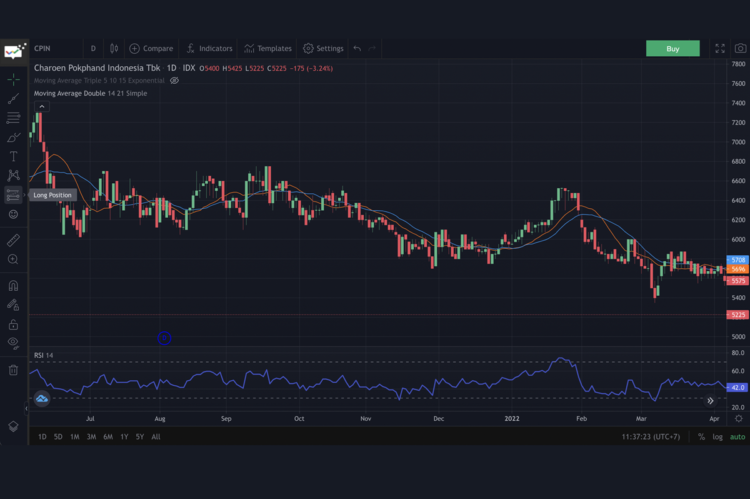Toggle magnet mode in left toolbar
750x499 pixels.
click(14, 286)
